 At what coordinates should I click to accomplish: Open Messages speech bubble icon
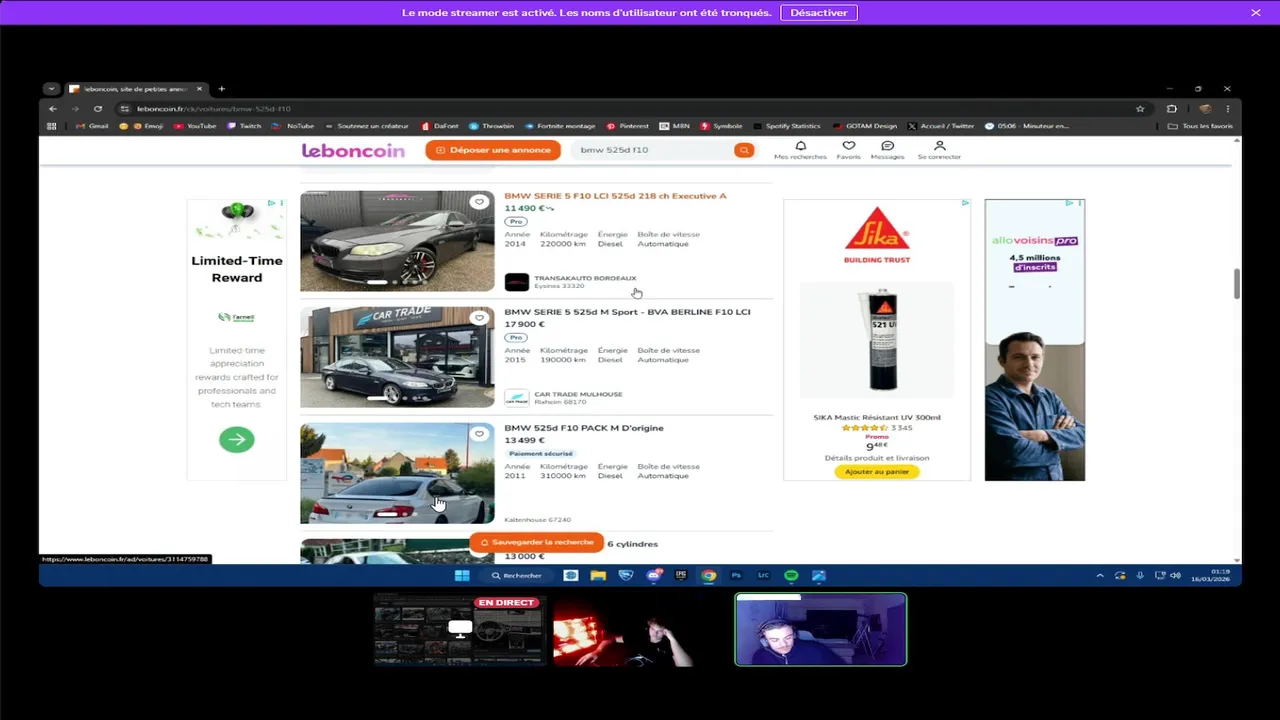[887, 150]
